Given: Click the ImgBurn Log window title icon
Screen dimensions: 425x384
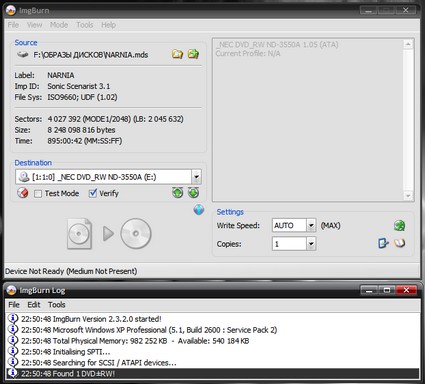Looking at the screenshot, I should [11, 290].
